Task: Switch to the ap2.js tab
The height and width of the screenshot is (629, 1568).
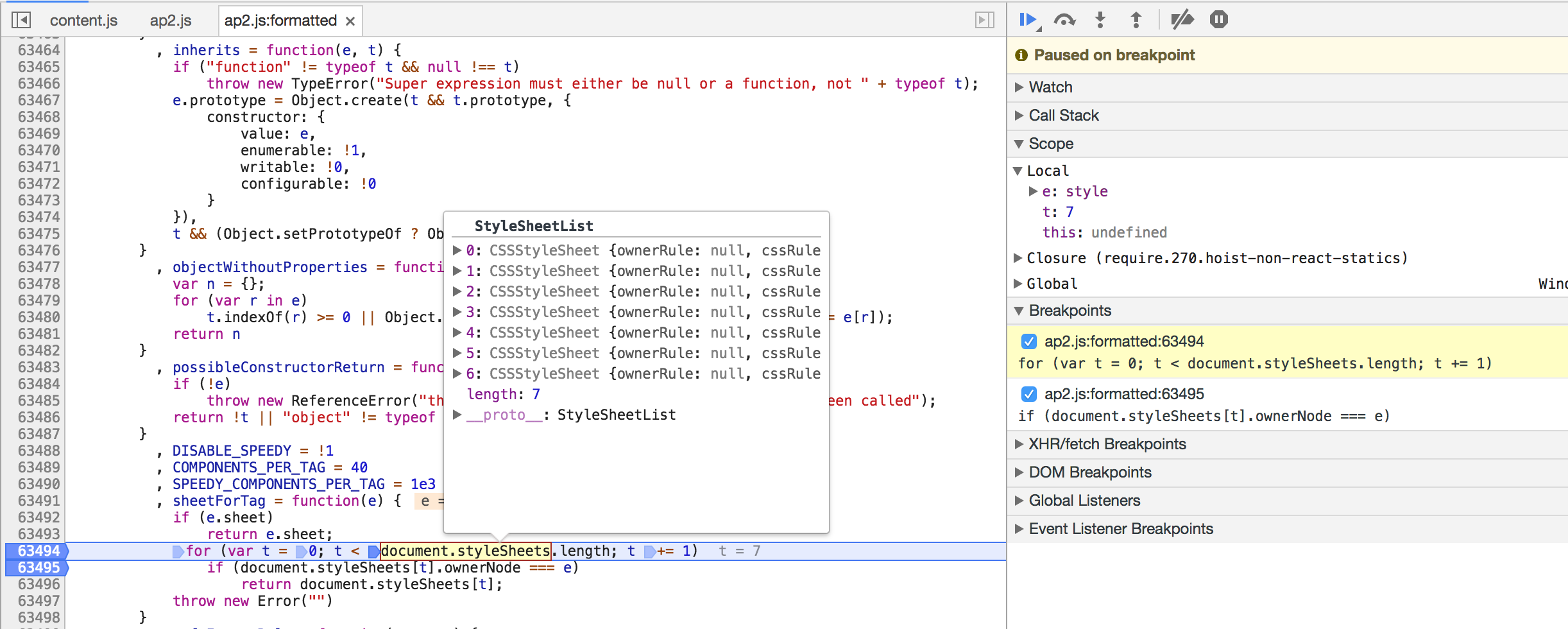Action: click(170, 20)
